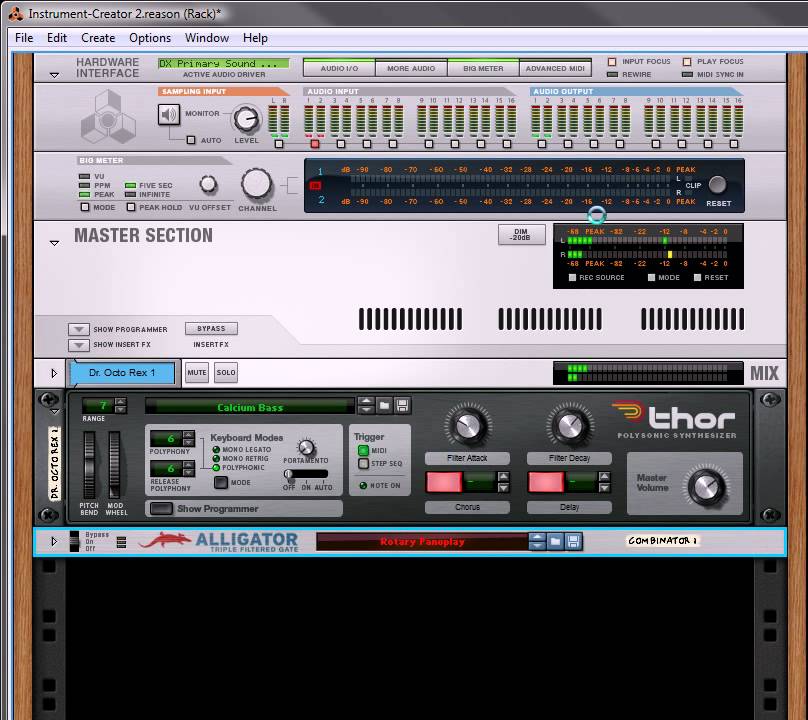Click the BYPASS insert FX button

pyautogui.click(x=211, y=328)
